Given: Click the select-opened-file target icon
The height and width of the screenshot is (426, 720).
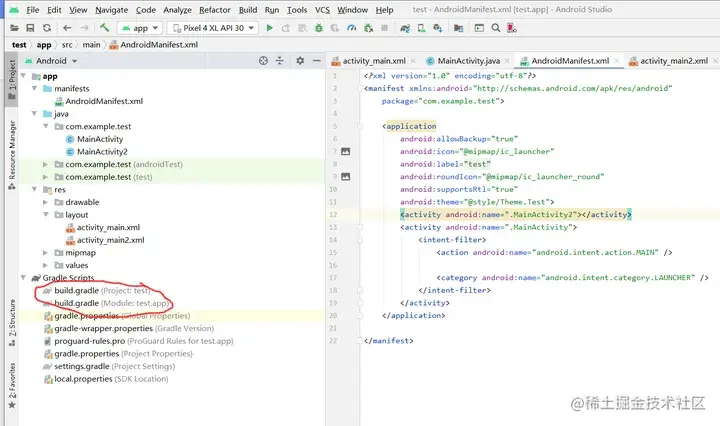Looking at the screenshot, I should [263, 61].
